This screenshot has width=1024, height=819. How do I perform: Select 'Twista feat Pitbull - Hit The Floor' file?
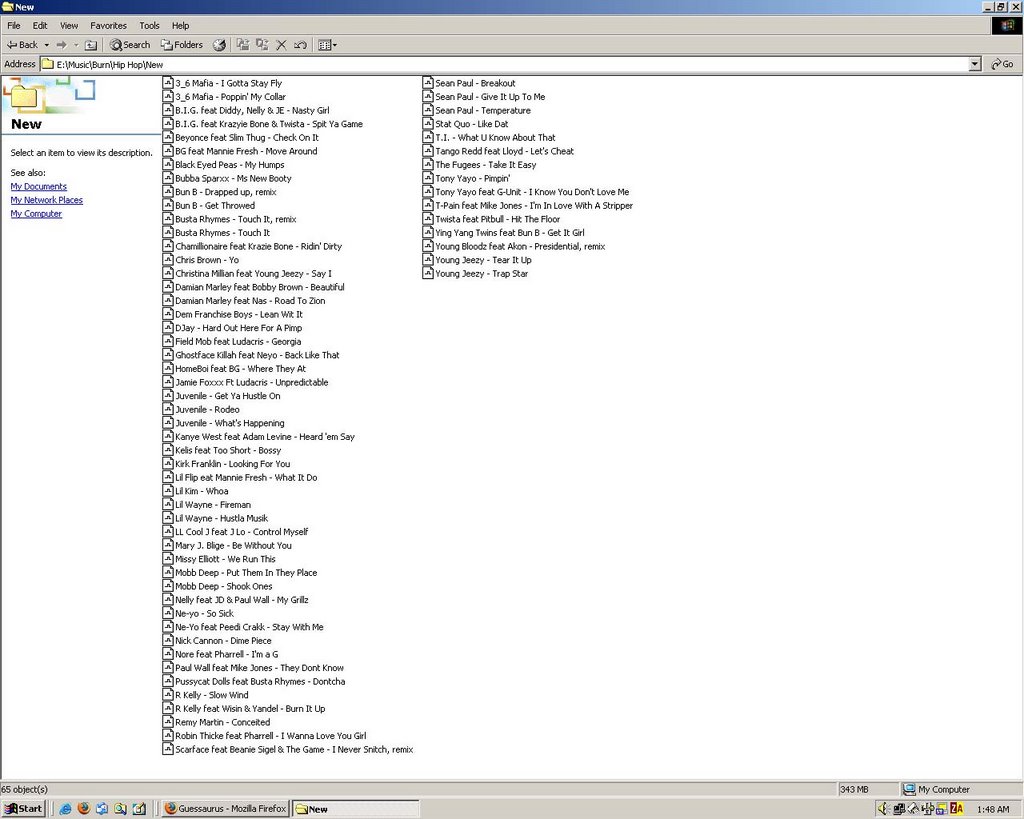click(x=498, y=219)
